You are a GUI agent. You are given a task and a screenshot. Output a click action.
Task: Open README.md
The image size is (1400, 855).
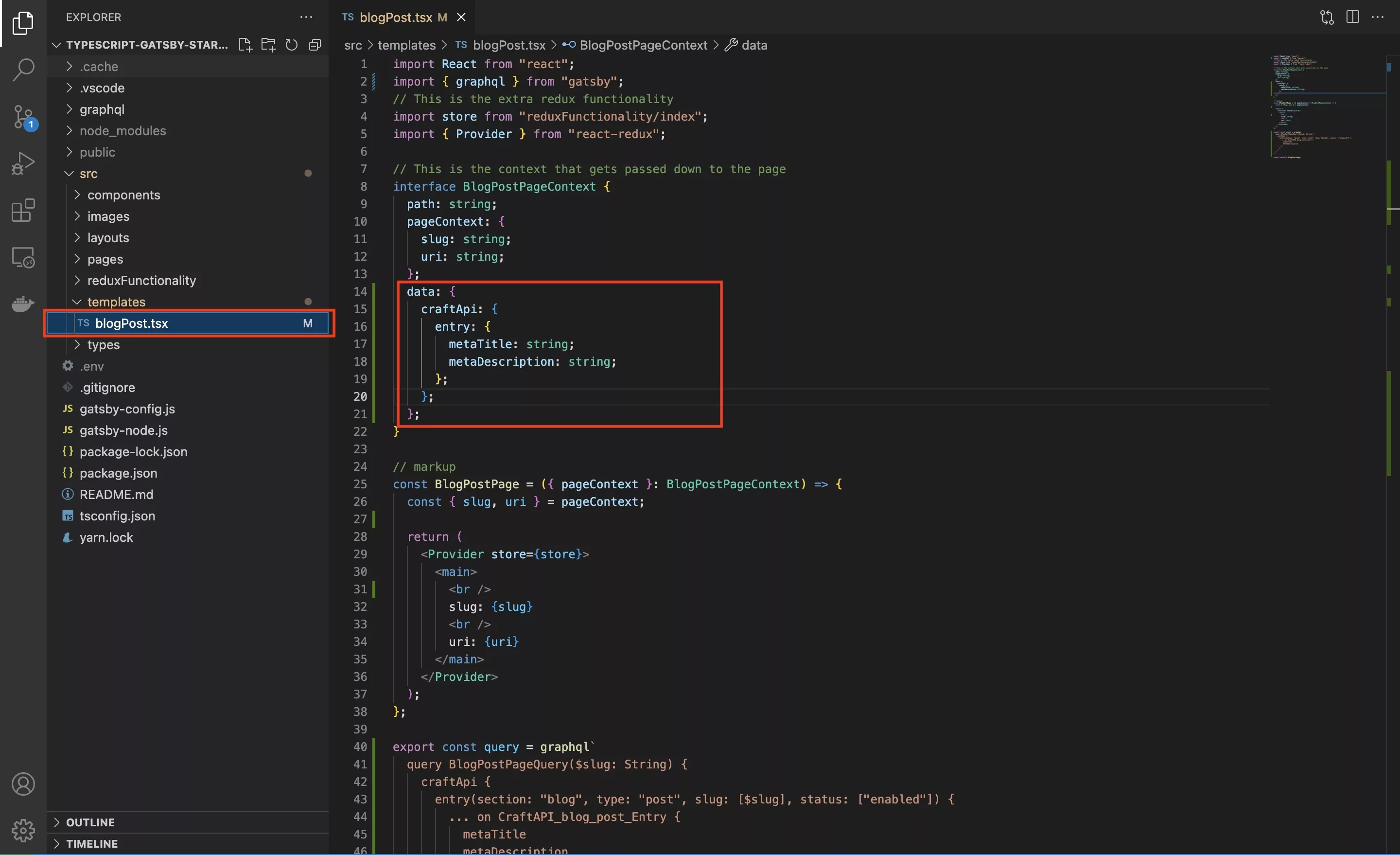click(x=188, y=495)
